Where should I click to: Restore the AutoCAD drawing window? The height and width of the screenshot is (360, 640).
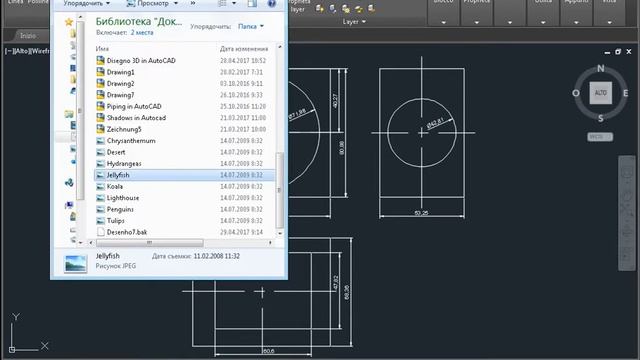pos(618,52)
